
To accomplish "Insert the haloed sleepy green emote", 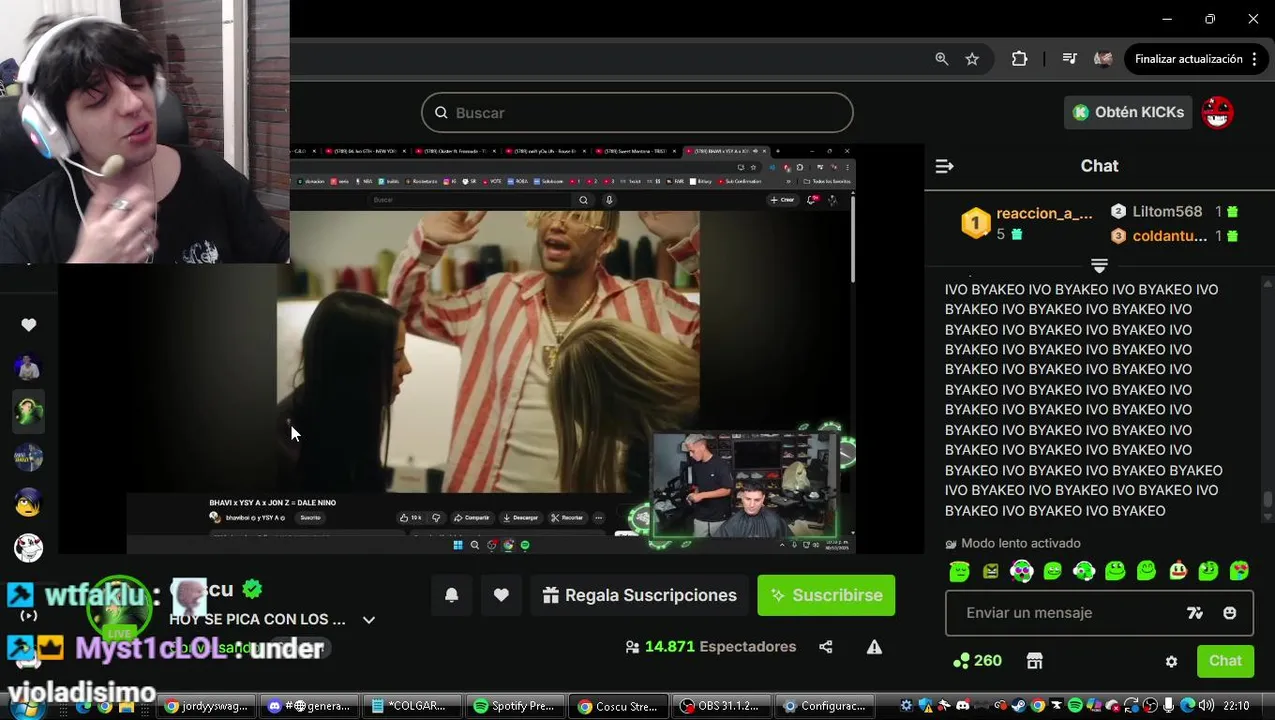I will (x=959, y=571).
